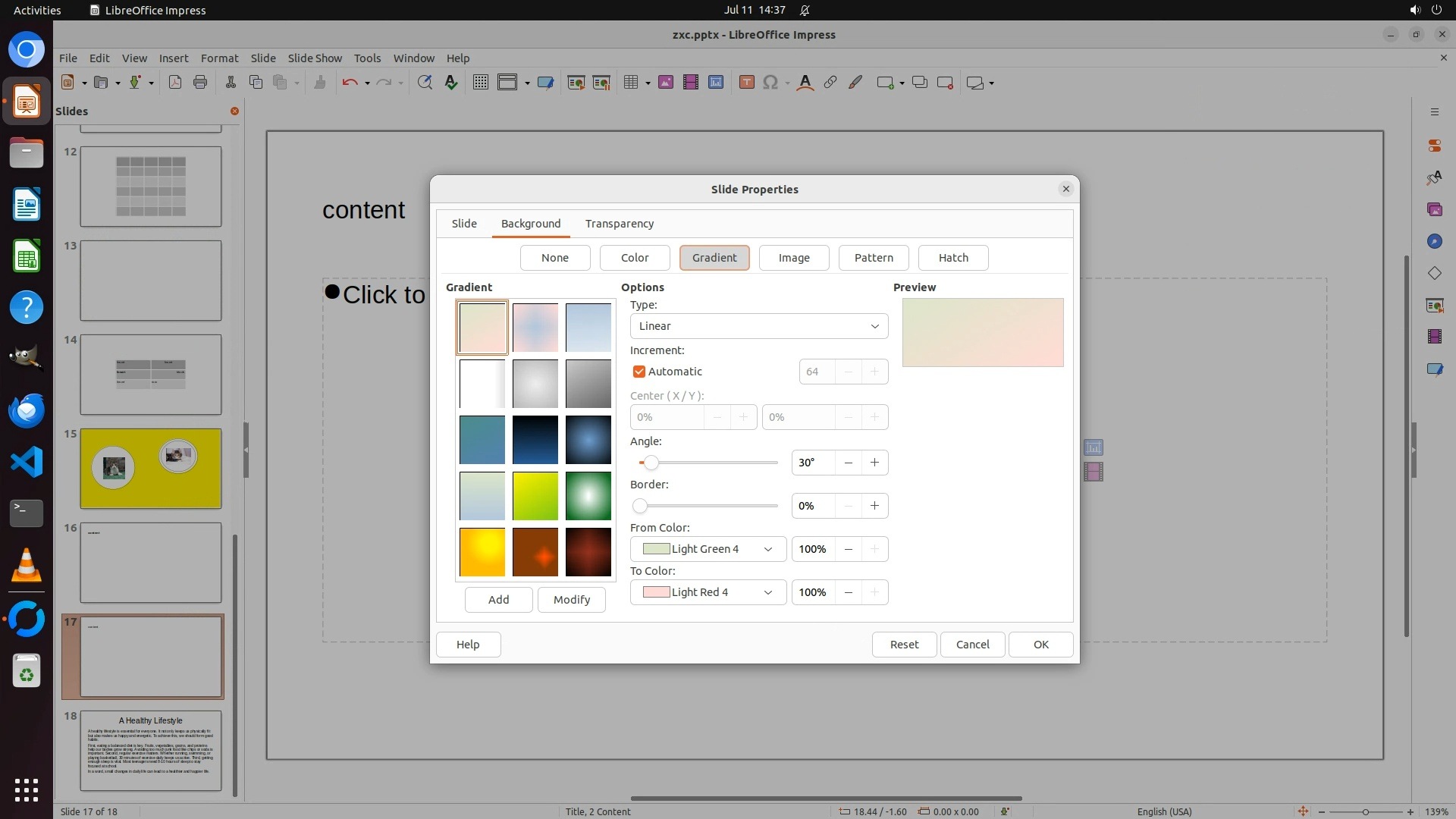Uncheck the Automatic increment checkbox
This screenshot has width=1456, height=819.
click(639, 372)
